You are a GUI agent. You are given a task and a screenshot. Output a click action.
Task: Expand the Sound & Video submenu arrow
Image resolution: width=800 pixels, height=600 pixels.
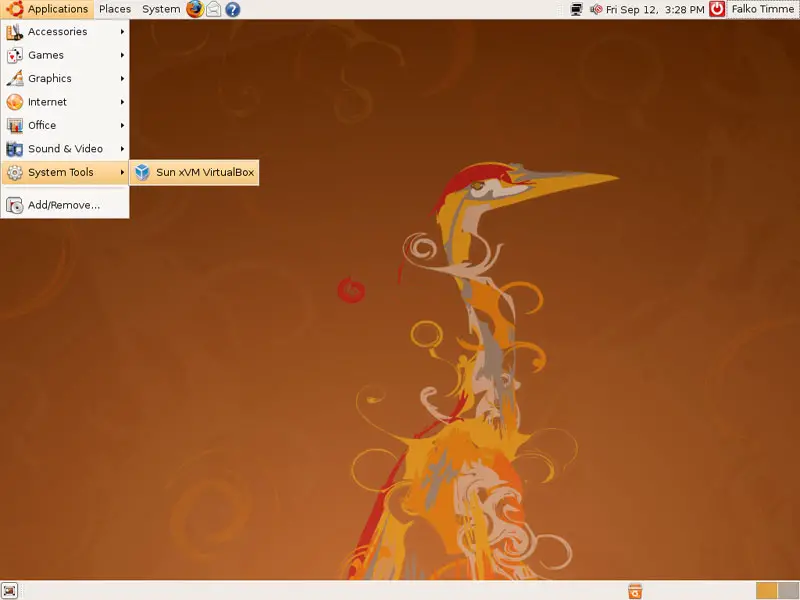click(122, 149)
